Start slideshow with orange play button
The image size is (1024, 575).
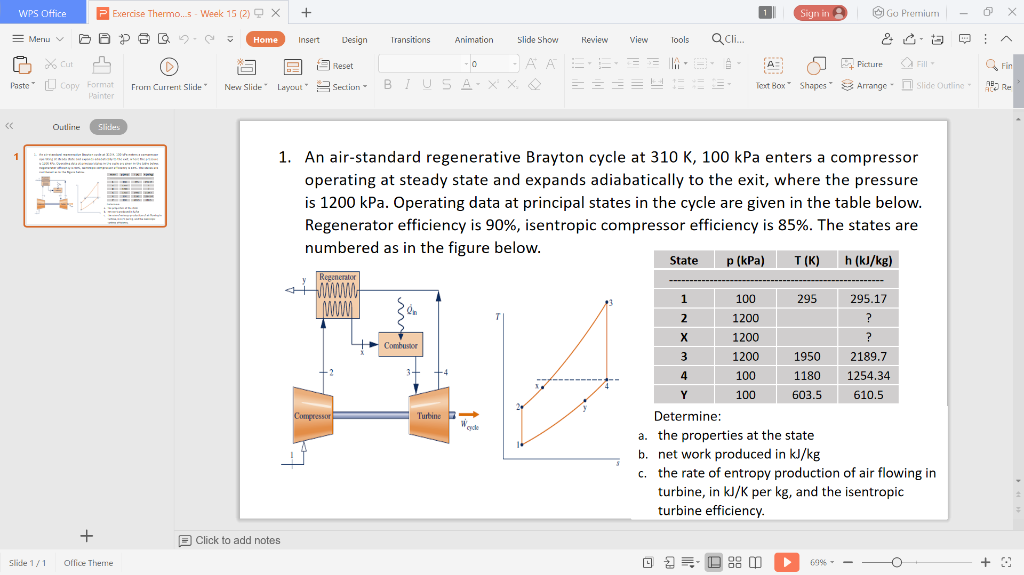click(786, 562)
